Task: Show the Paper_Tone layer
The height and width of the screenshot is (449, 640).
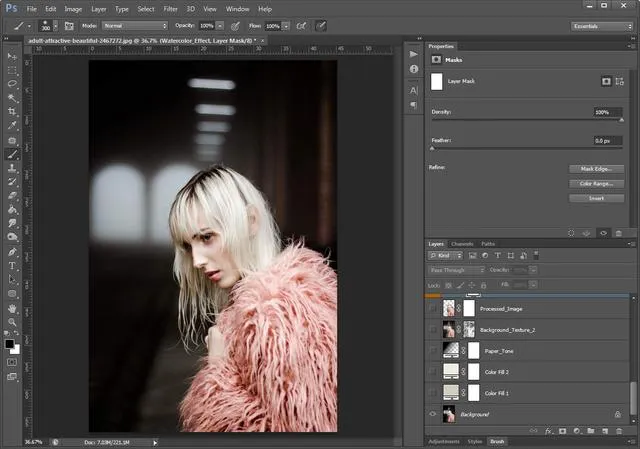Action: click(x=433, y=351)
